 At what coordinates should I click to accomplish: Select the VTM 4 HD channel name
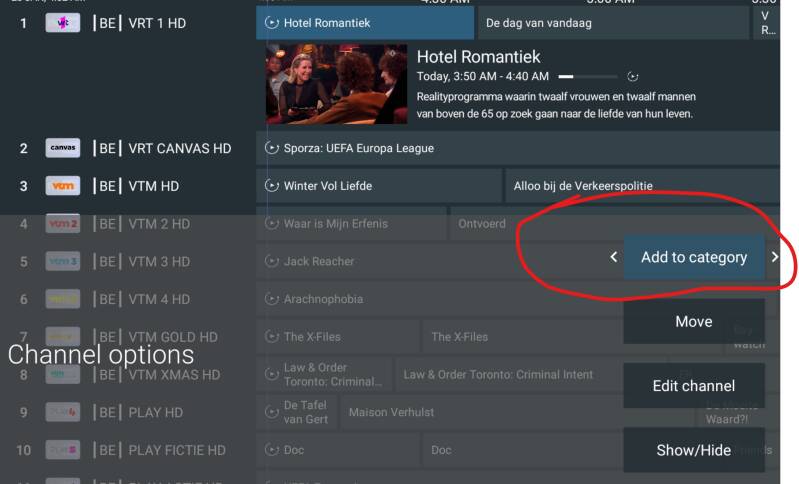pos(159,300)
